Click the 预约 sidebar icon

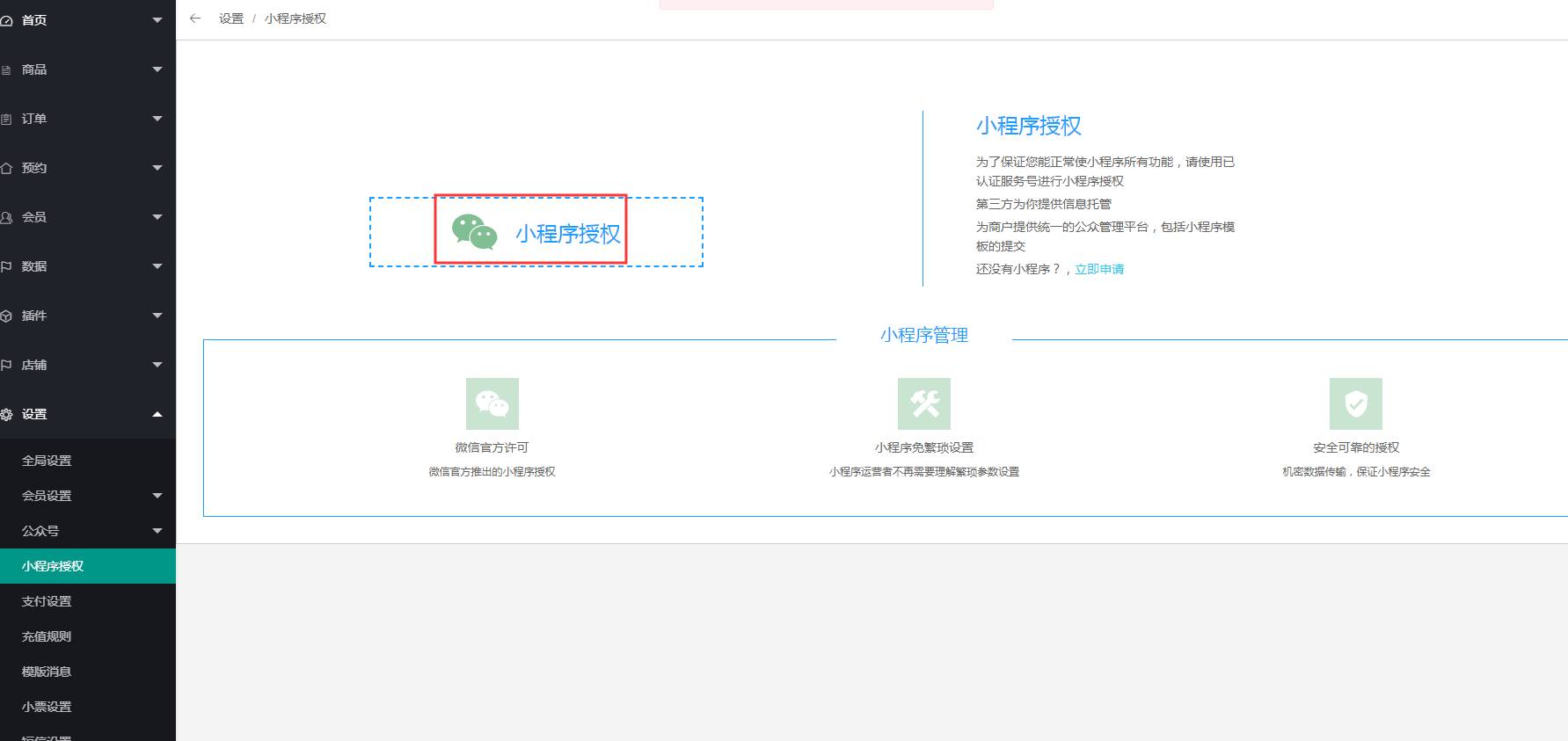tap(6, 168)
